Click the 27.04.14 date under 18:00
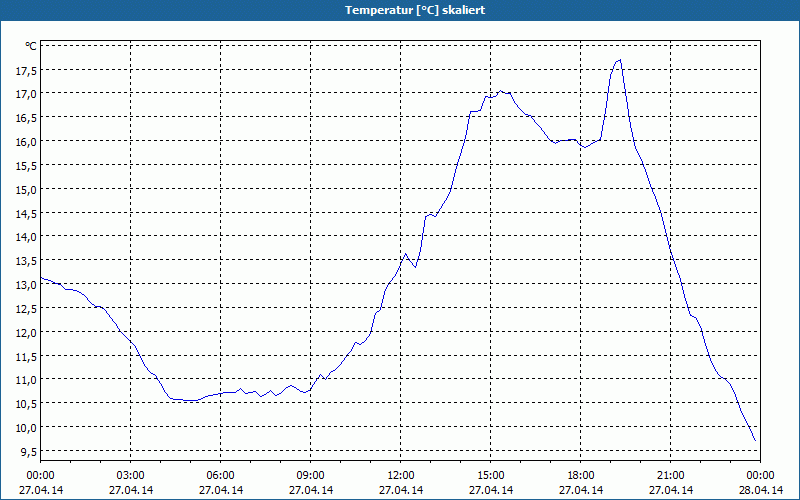This screenshot has height=500, width=800. coord(581,490)
